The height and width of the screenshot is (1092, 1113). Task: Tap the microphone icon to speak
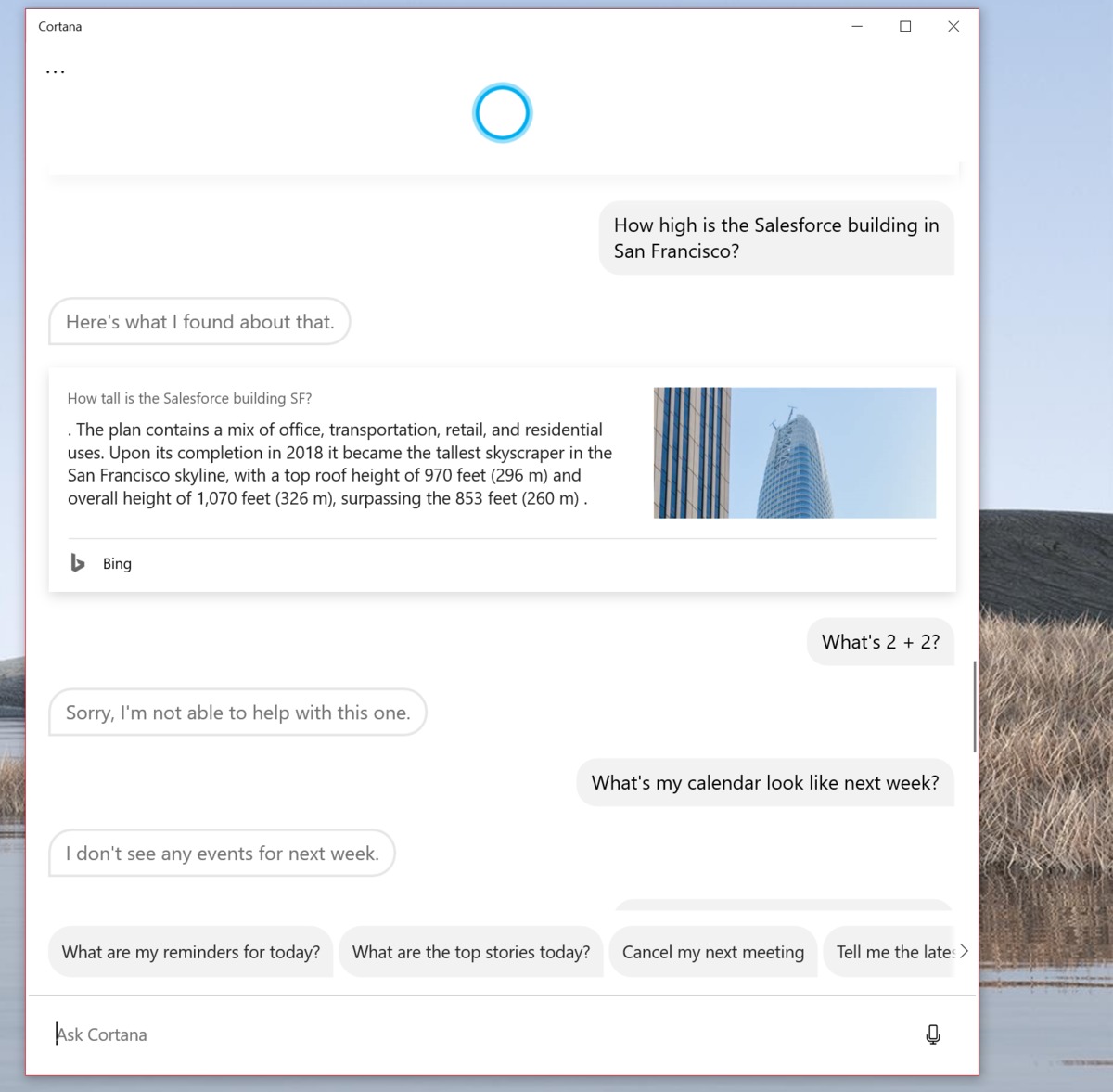933,1034
